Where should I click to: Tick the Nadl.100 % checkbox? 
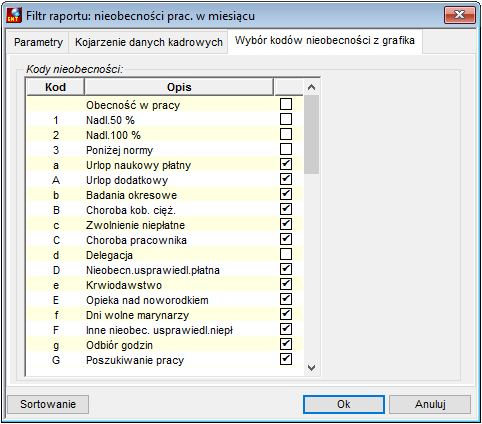(x=286, y=134)
